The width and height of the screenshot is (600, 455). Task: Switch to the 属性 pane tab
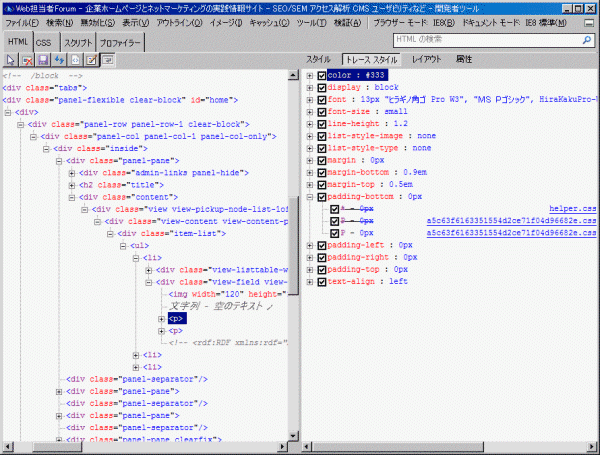pyautogui.click(x=464, y=59)
